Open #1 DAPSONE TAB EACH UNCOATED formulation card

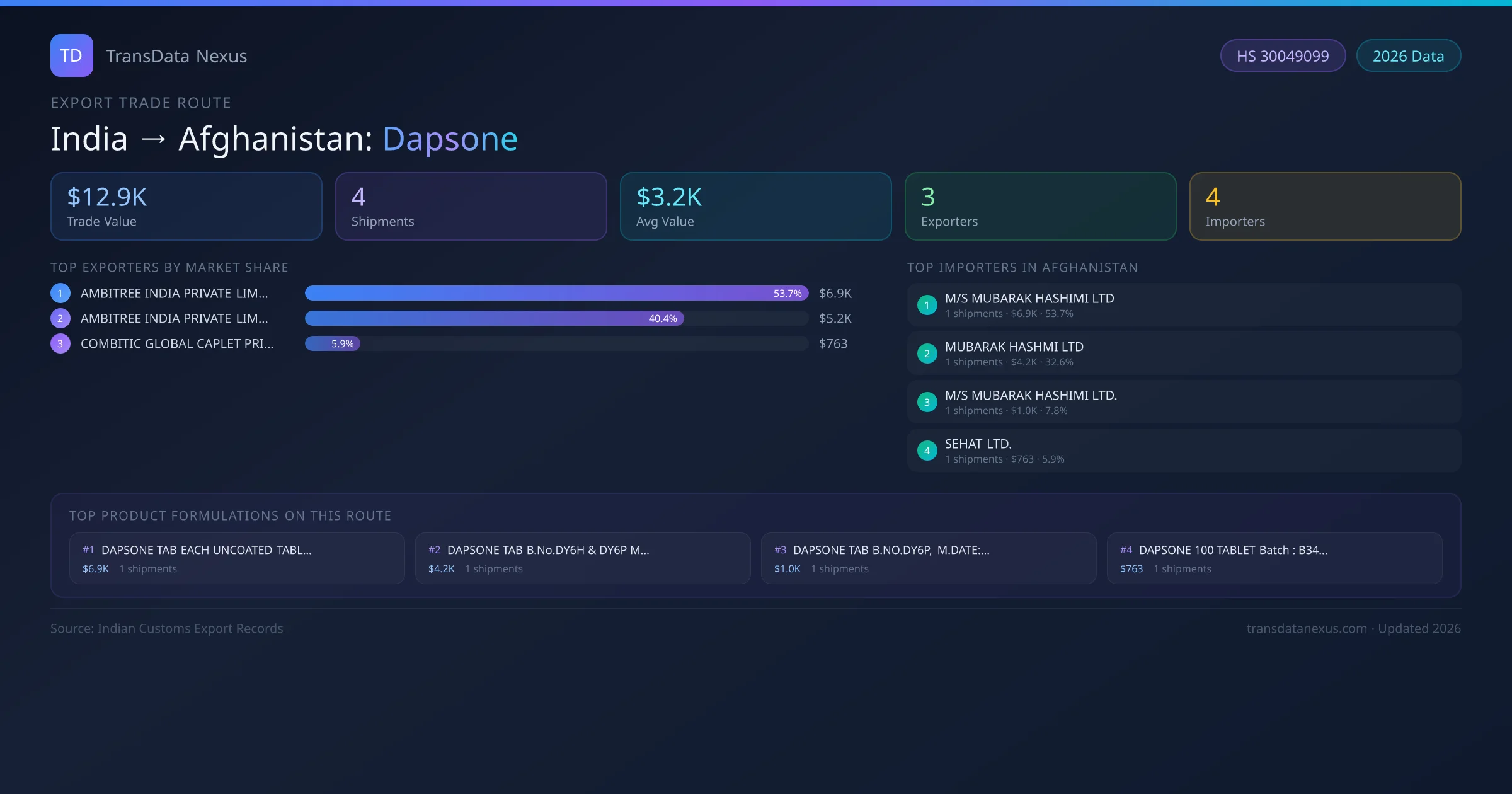click(237, 558)
